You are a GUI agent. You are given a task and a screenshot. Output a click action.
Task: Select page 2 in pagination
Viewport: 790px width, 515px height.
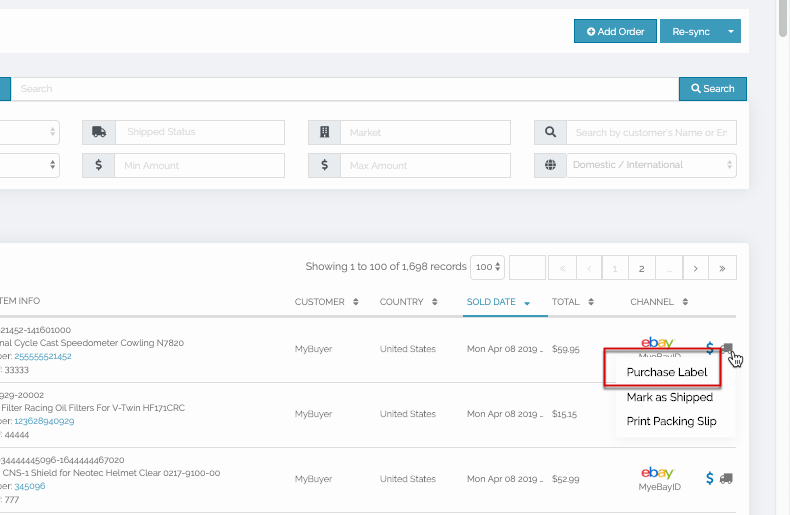tap(642, 268)
